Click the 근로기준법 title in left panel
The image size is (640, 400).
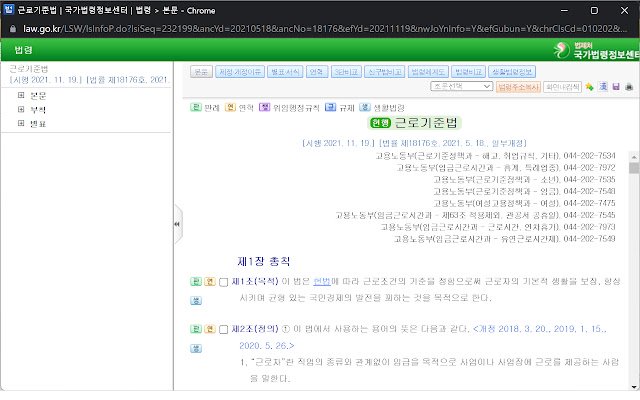(29, 69)
